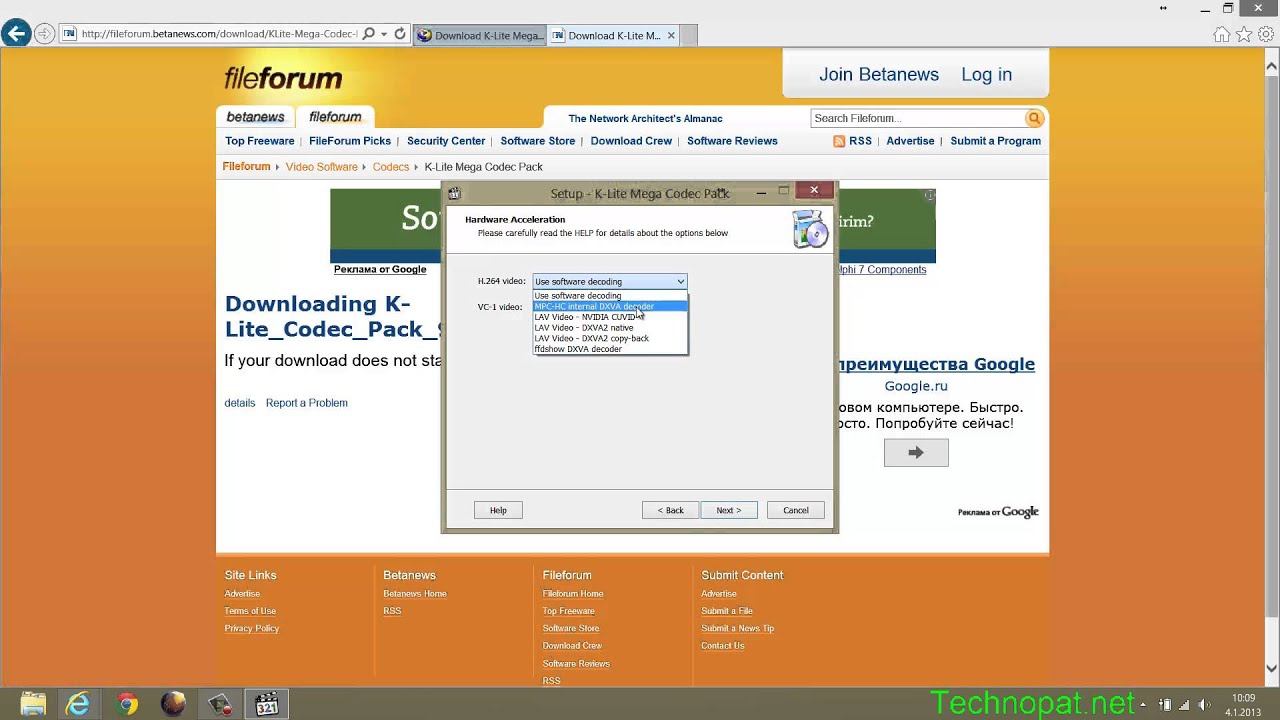Open the betanews site tab

pos(255,117)
